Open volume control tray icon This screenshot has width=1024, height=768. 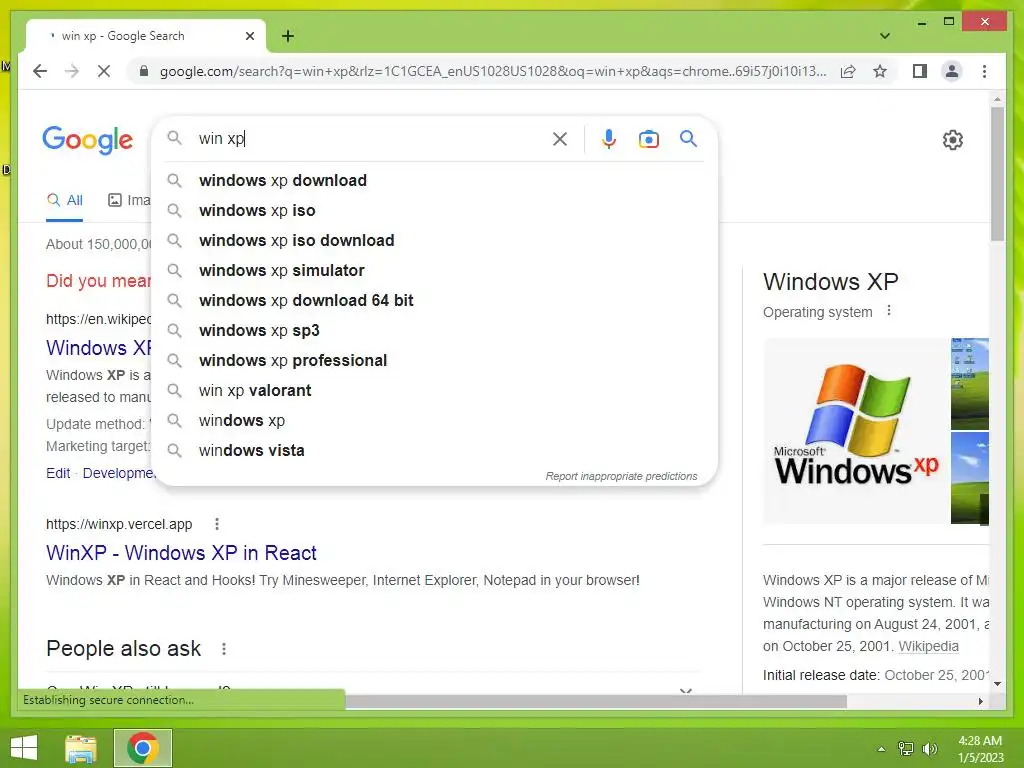(x=929, y=749)
